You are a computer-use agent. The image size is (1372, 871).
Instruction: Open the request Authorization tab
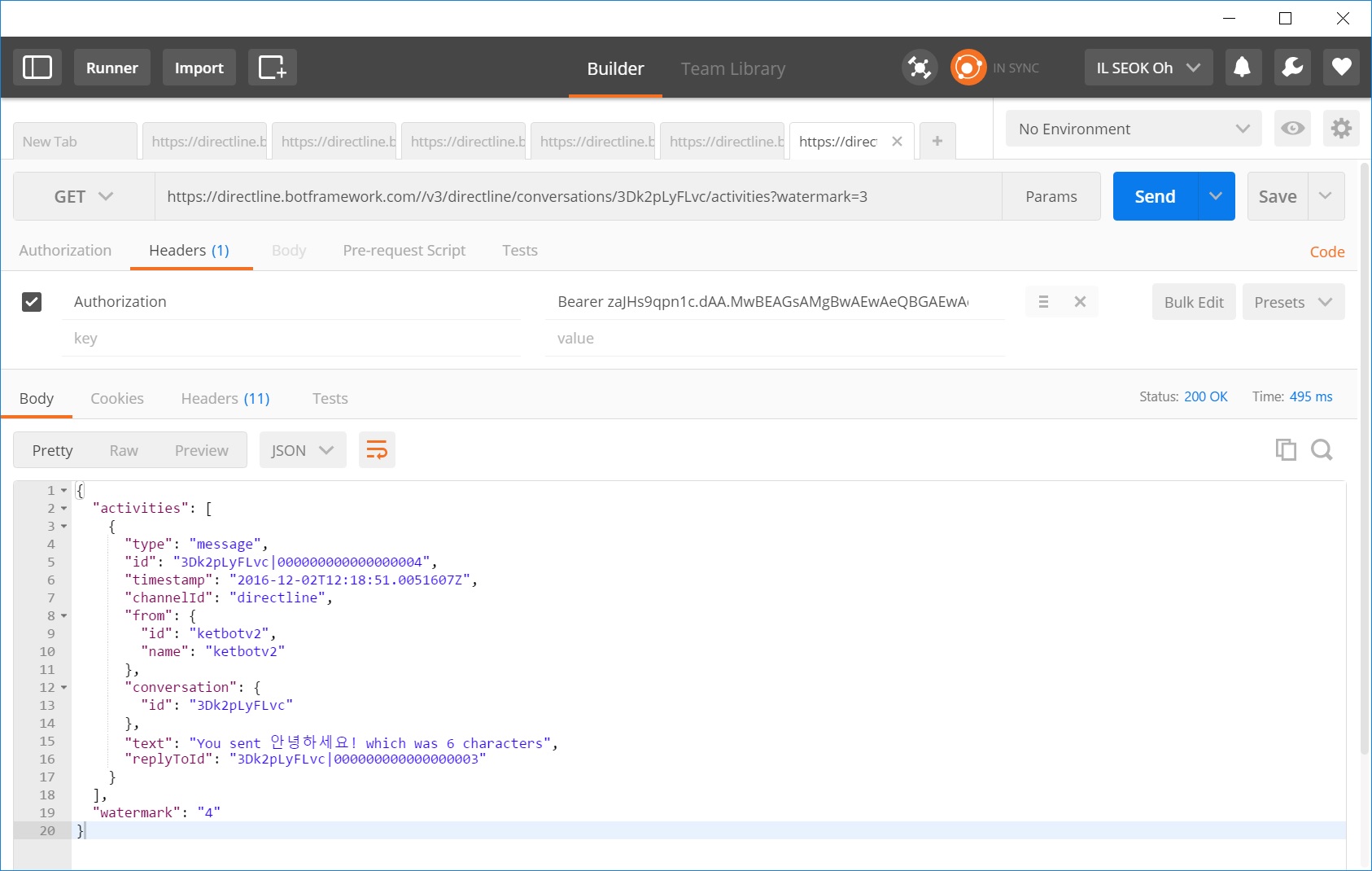click(65, 251)
